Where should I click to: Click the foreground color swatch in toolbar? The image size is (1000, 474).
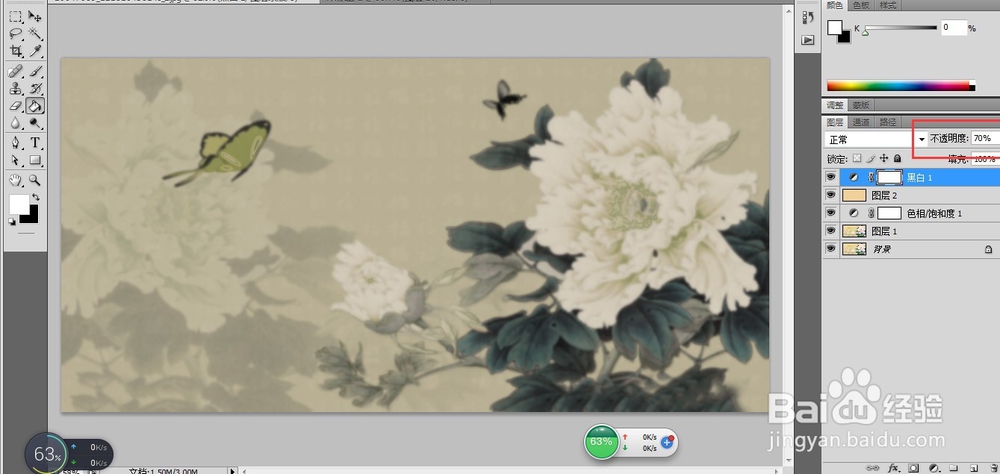point(18,204)
